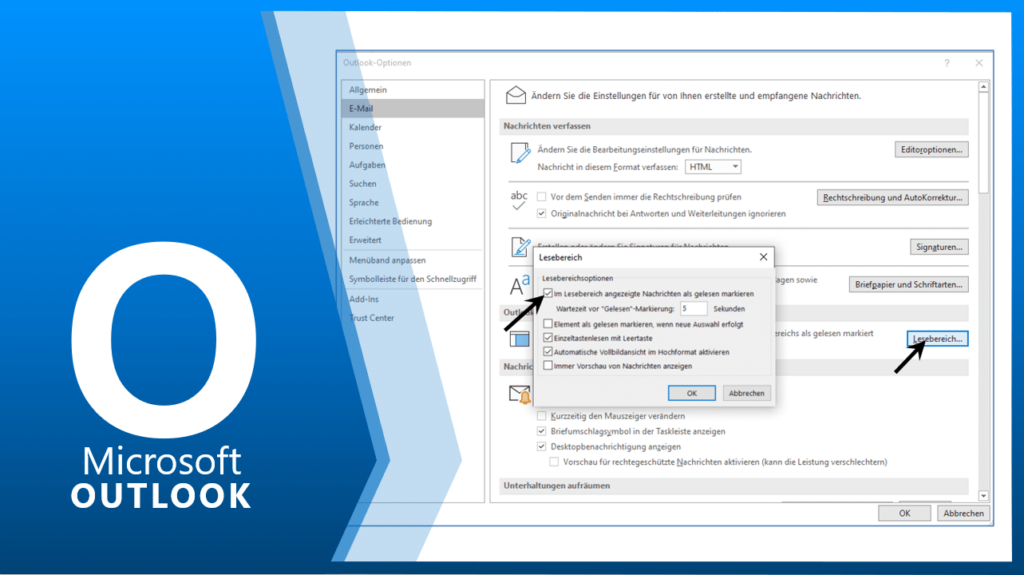Click the Wartezeit seconds input field
This screenshot has height=575, width=1024.
[x=694, y=308]
